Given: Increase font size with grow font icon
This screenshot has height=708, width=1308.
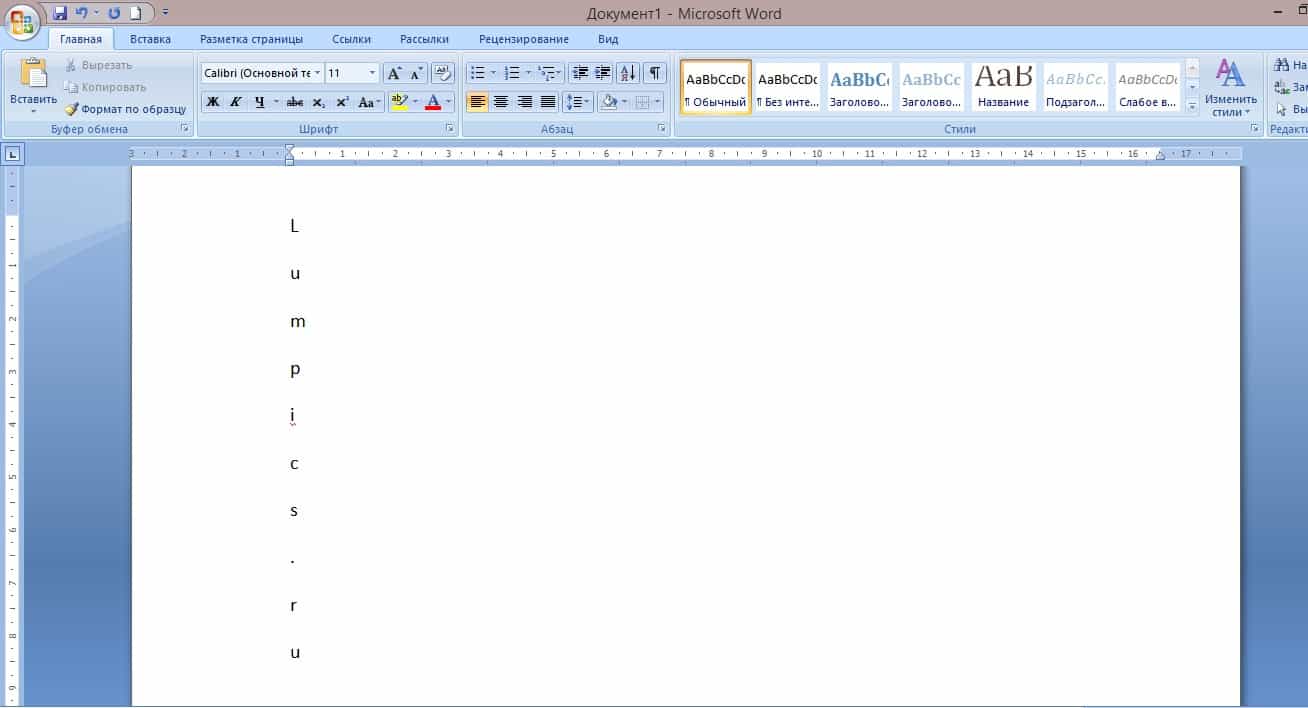Looking at the screenshot, I should [394, 73].
